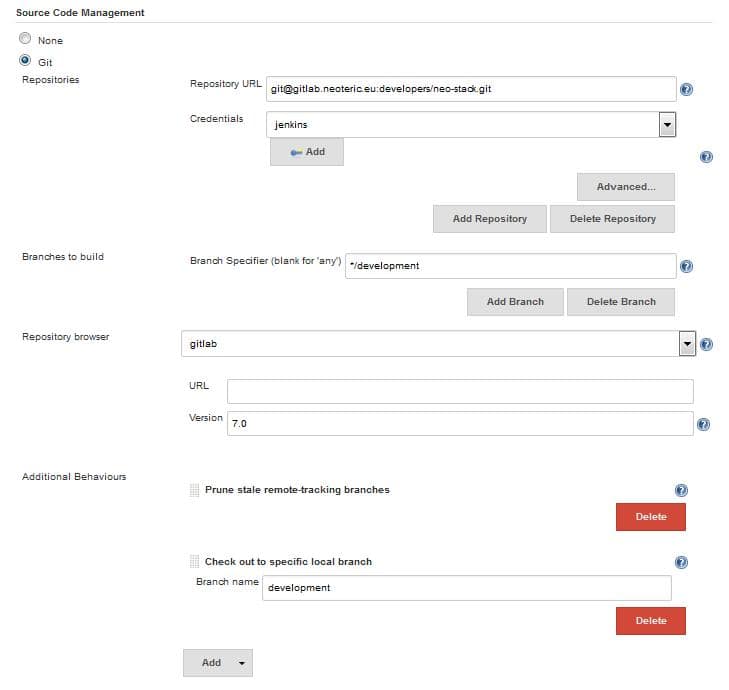
Task: Open help for Check out to local branch
Action: [x=681, y=563]
